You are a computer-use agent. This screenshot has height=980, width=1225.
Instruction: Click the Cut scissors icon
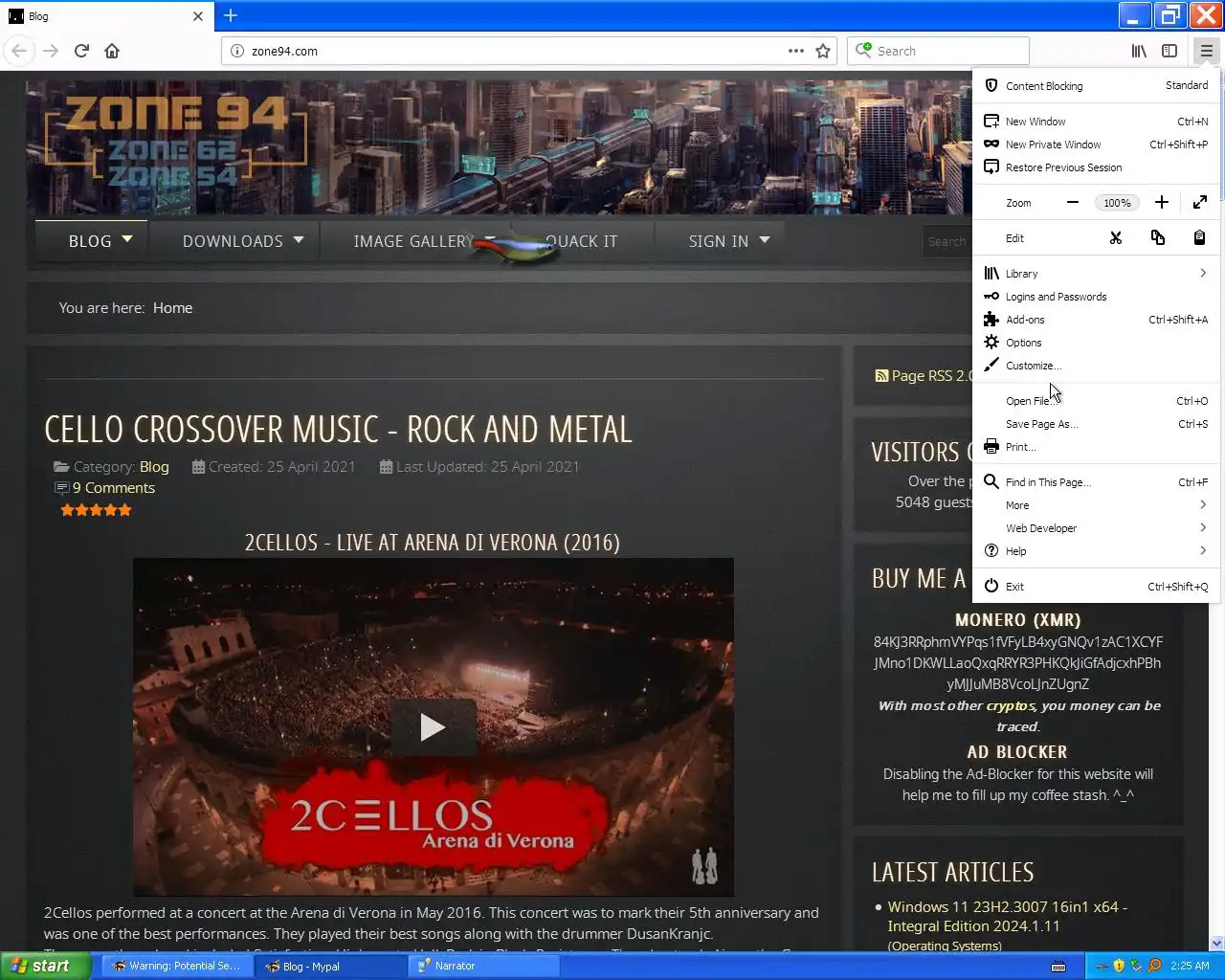click(1116, 237)
